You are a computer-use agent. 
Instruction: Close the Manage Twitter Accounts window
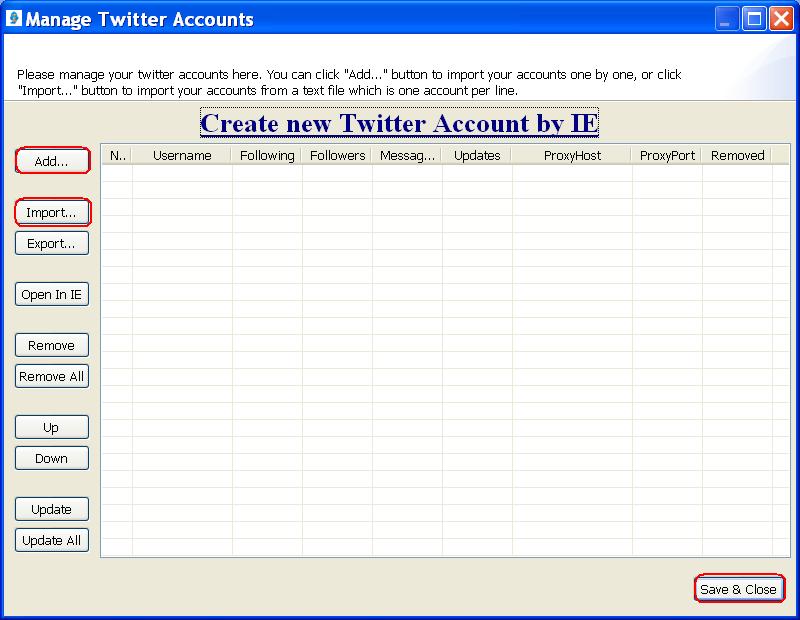781,19
